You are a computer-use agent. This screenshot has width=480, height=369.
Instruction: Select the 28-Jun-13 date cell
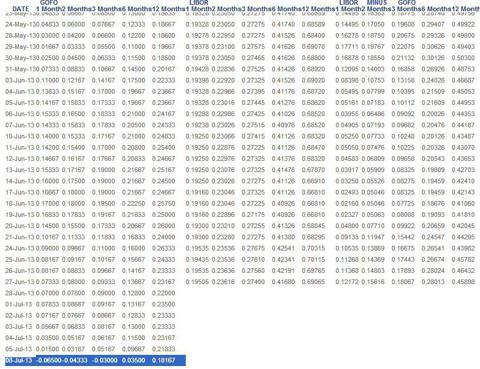coord(20,293)
